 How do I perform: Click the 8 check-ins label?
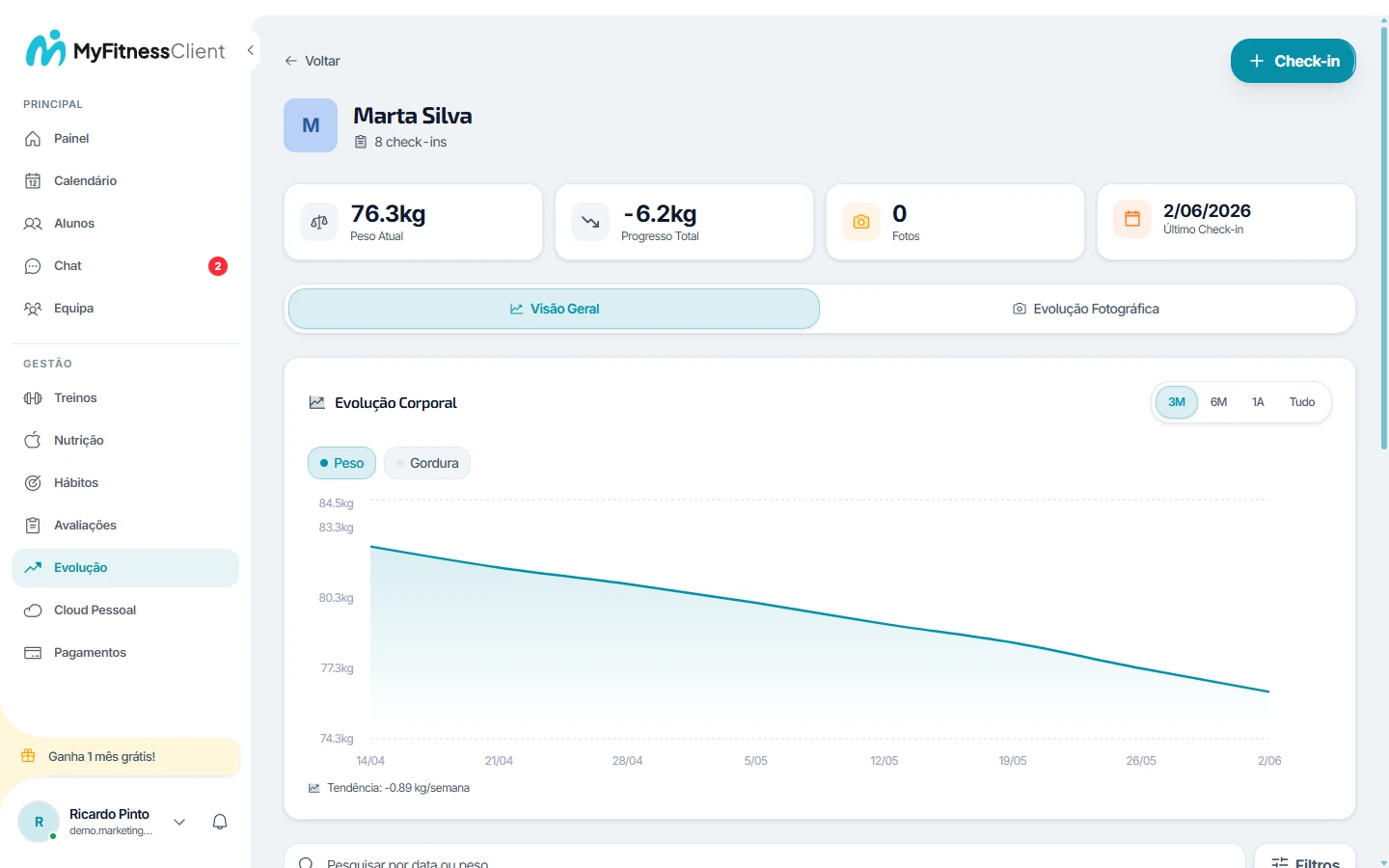[410, 142]
